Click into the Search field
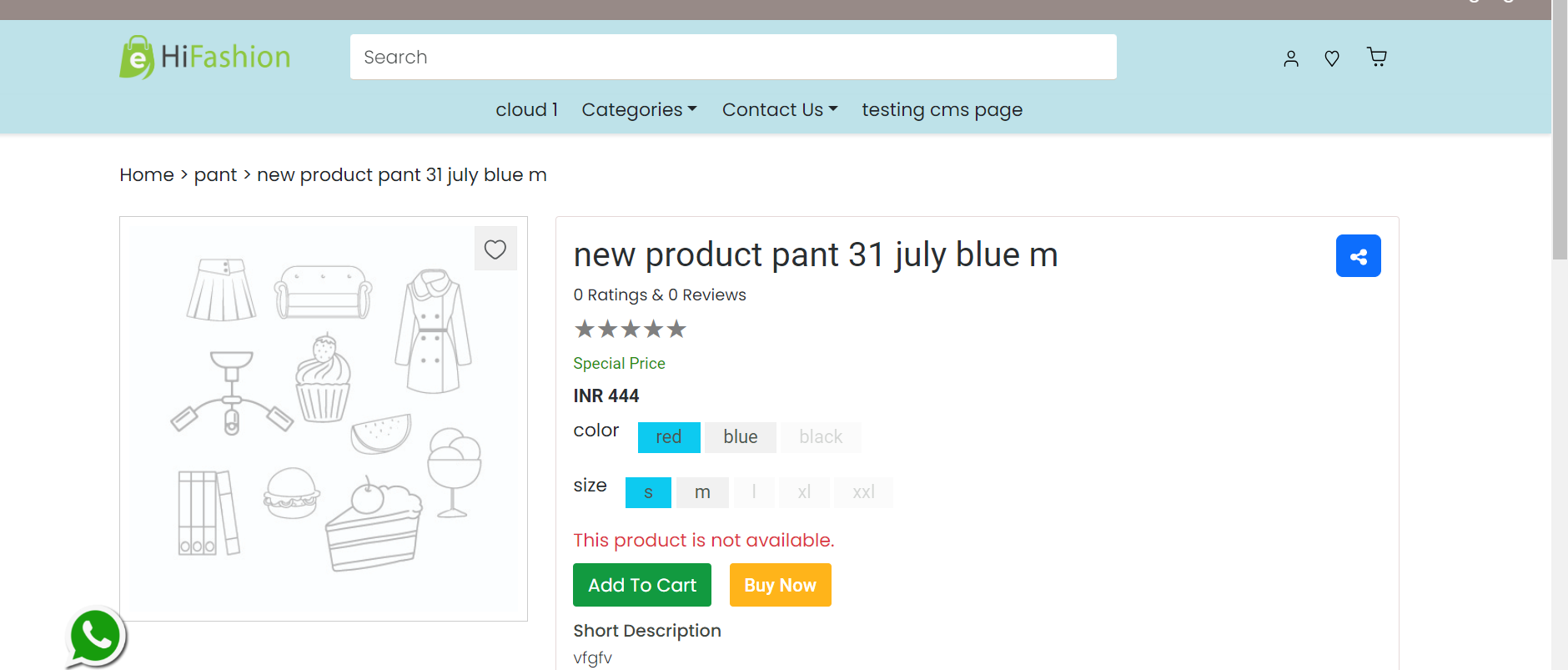 tap(733, 57)
